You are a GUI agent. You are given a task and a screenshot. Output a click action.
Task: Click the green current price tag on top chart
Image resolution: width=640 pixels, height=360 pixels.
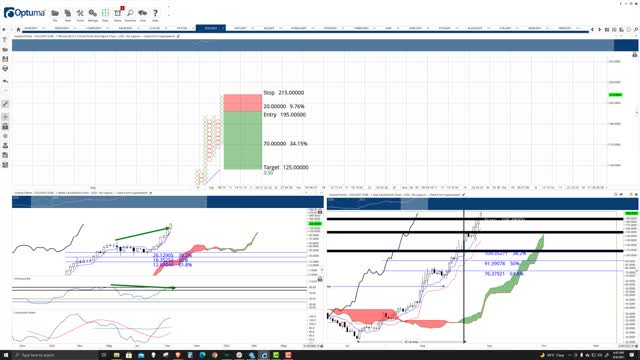[x=615, y=95]
